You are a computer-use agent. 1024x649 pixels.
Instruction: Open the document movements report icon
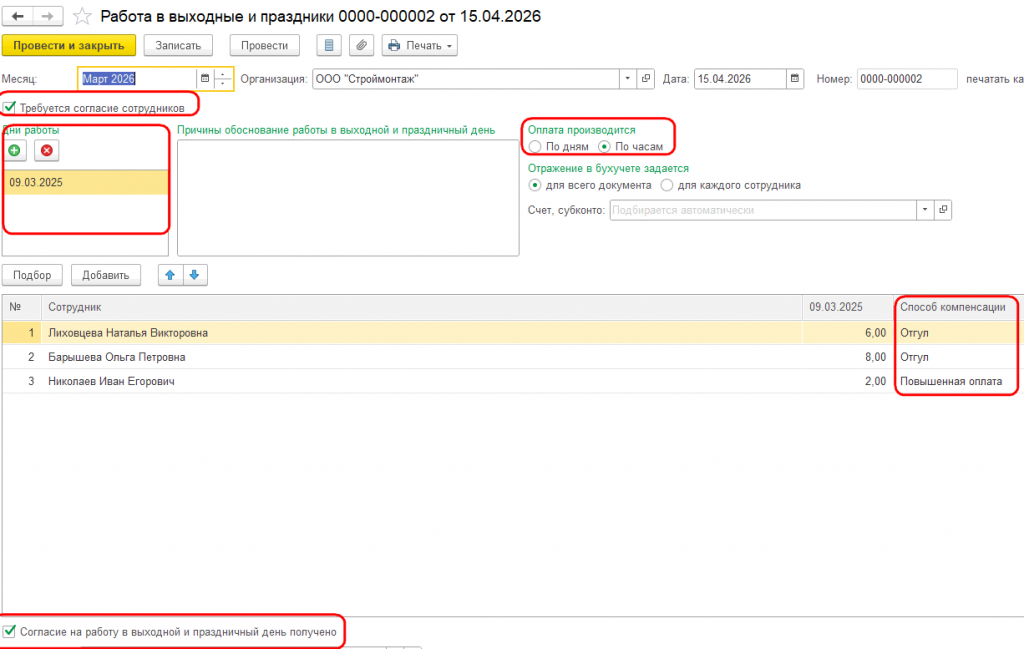point(329,46)
